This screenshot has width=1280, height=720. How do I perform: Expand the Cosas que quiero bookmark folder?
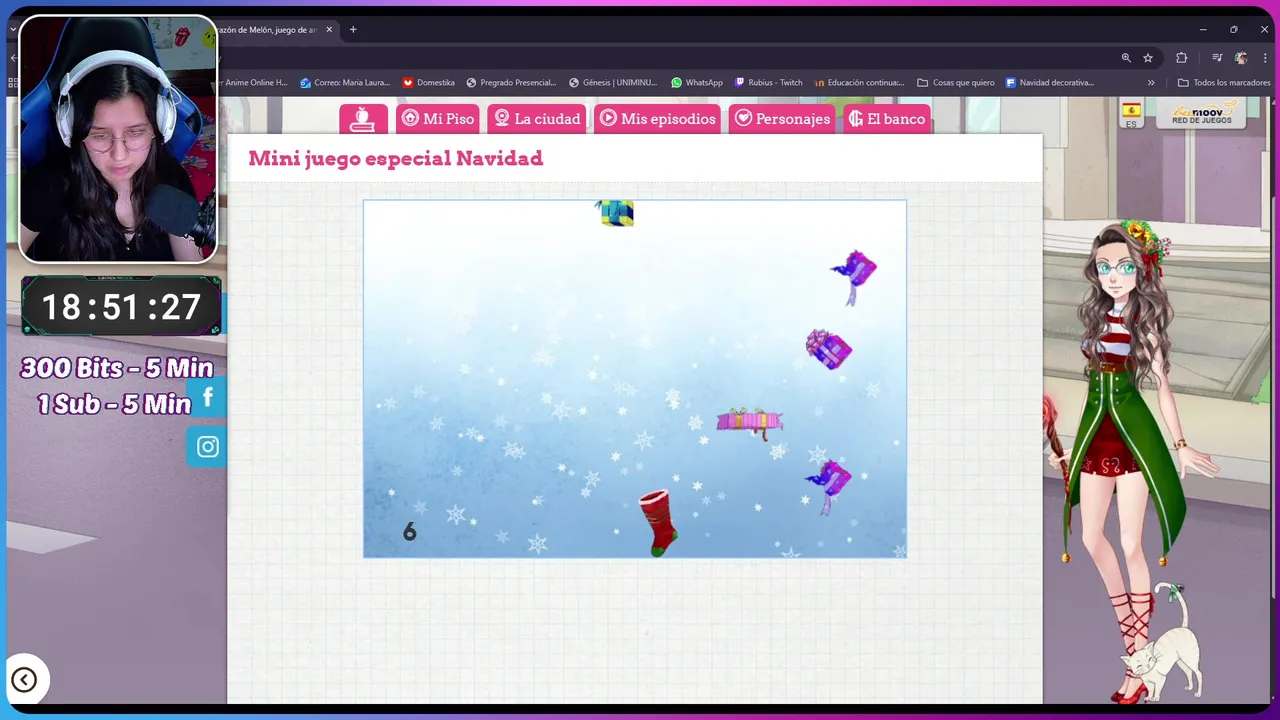[x=955, y=83]
